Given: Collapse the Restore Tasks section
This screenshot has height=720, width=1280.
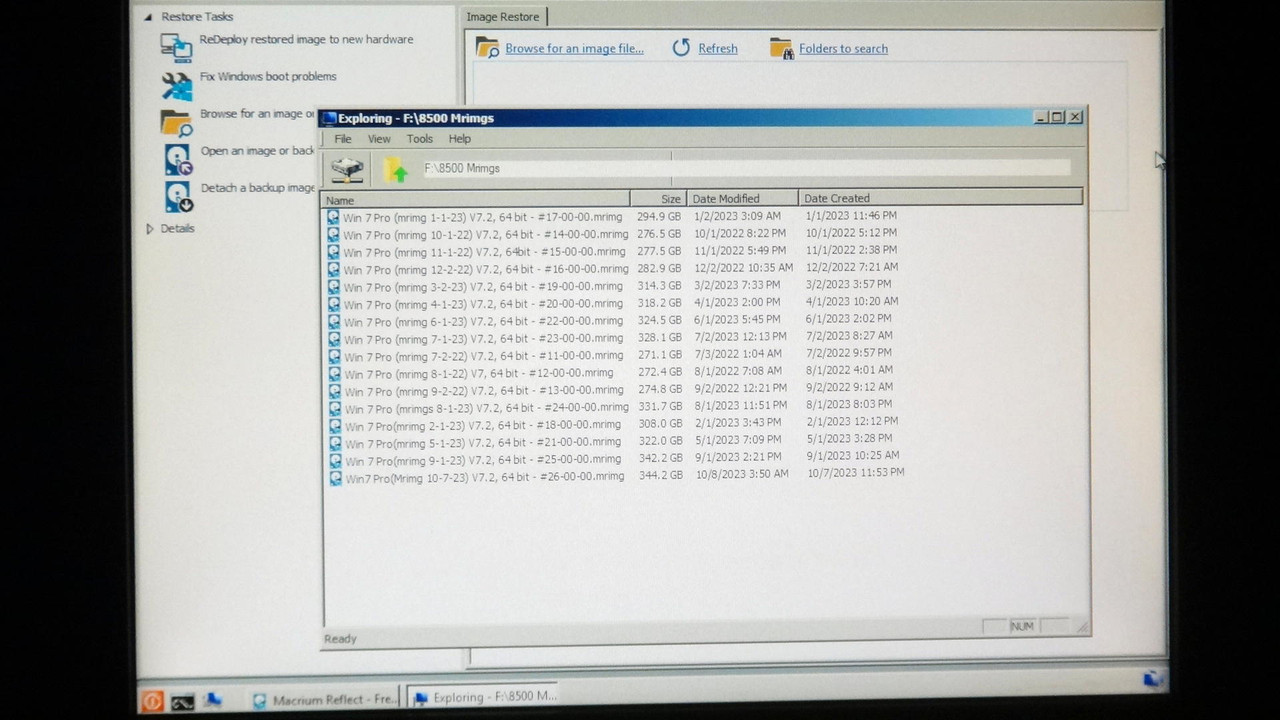Looking at the screenshot, I should click(x=148, y=17).
